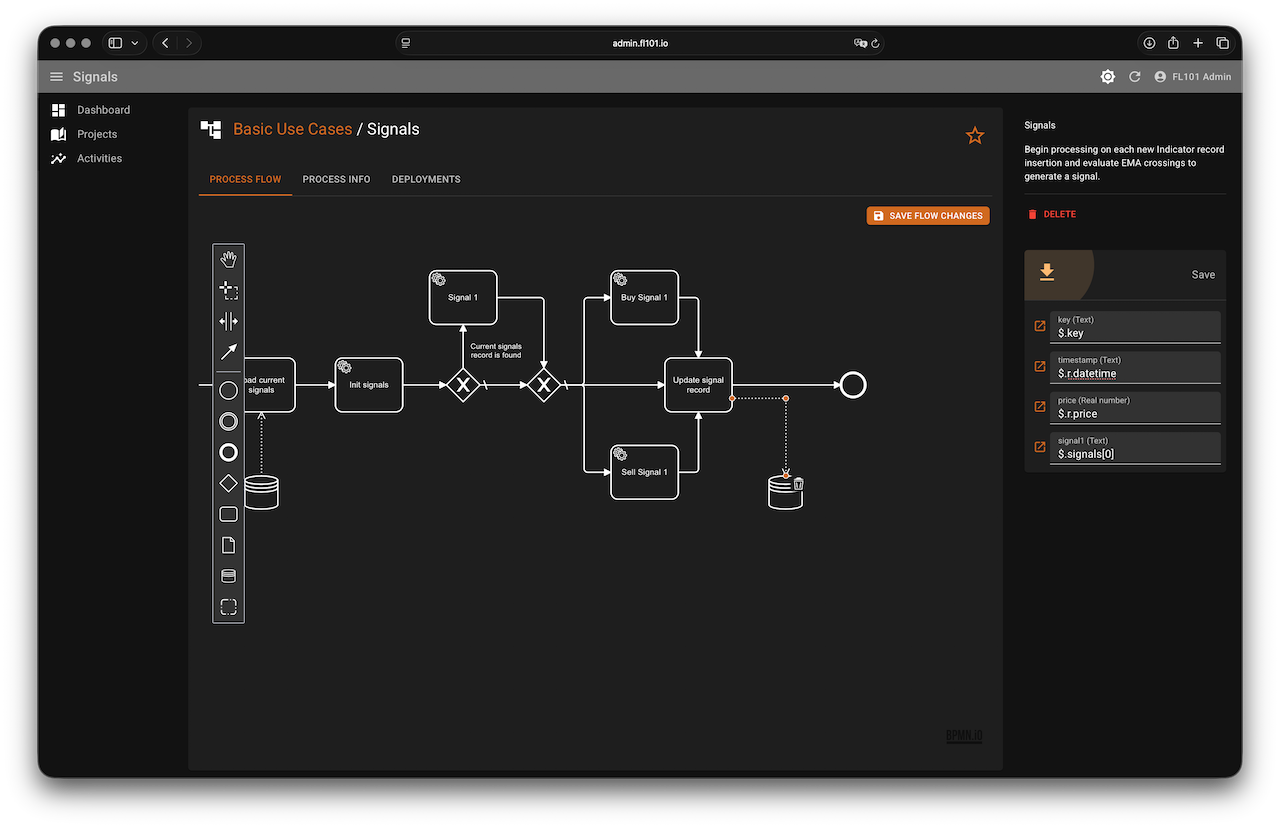Star this process as favorite
The width and height of the screenshot is (1280, 828).
click(974, 136)
